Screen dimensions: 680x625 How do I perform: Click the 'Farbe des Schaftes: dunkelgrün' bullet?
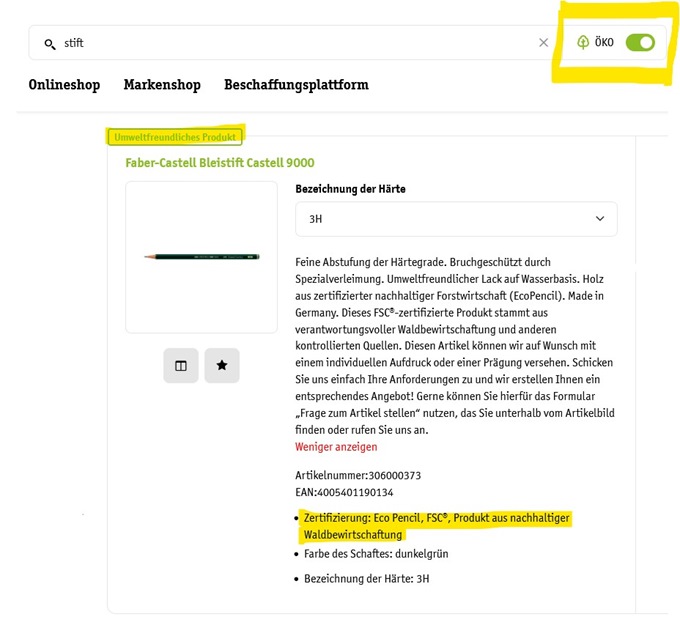[376, 554]
